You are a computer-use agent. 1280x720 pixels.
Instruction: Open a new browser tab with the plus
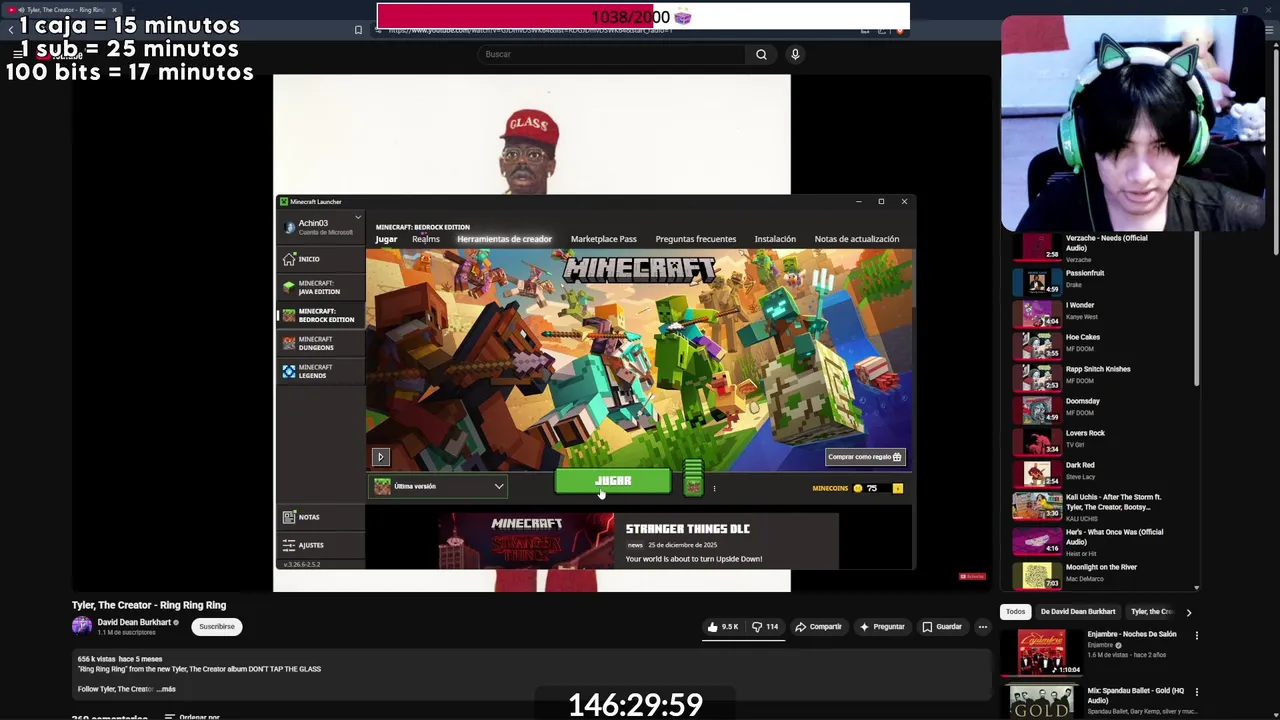pyautogui.click(x=132, y=10)
